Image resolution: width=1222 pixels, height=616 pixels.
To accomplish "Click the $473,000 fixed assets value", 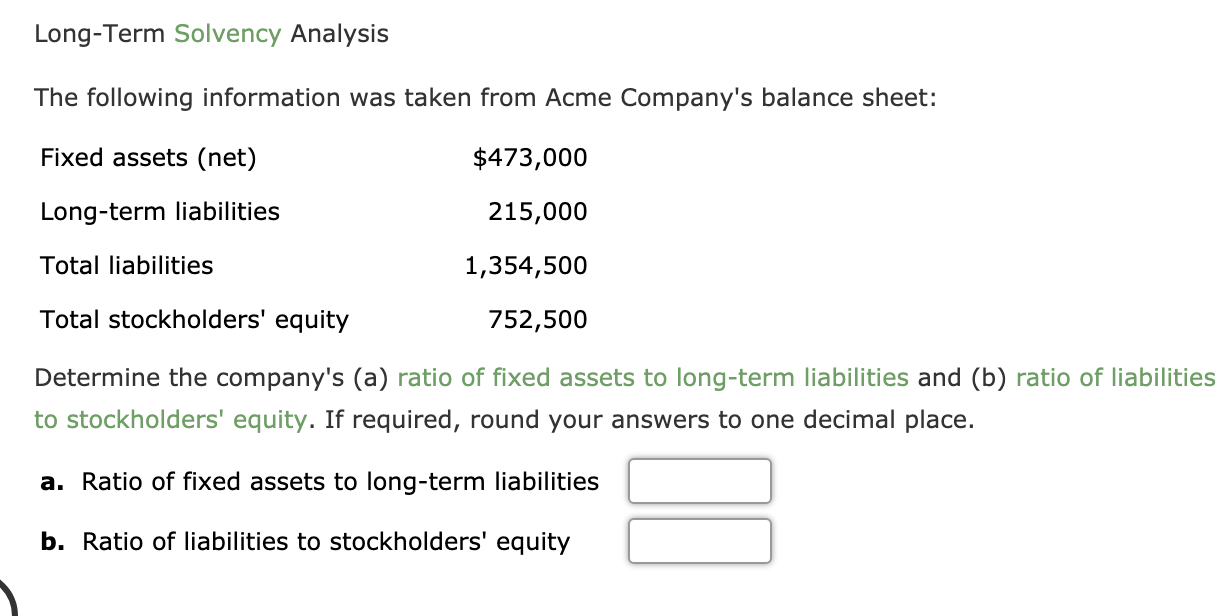I will (530, 158).
